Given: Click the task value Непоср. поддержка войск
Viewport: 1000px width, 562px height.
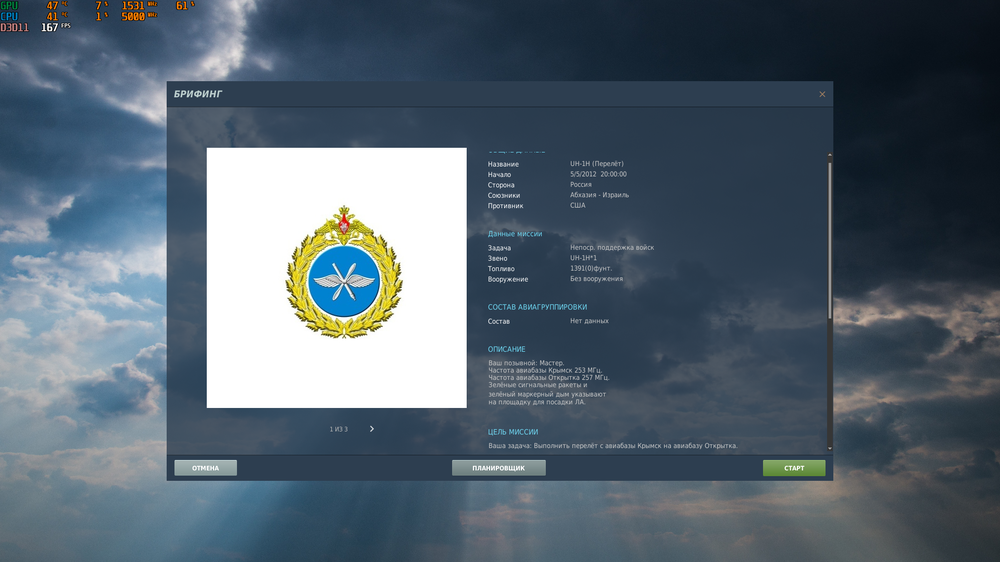Looking at the screenshot, I should (x=612, y=248).
